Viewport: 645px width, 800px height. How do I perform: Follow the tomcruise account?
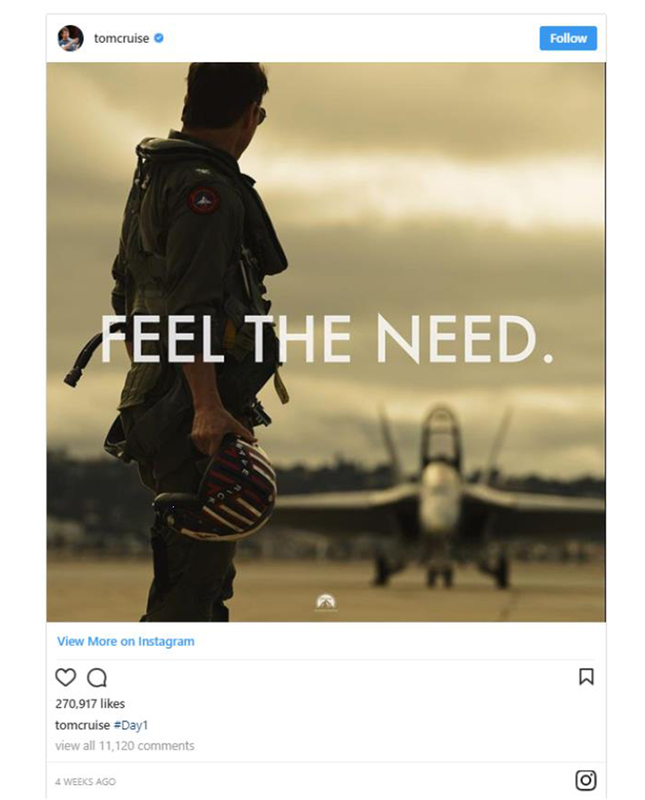pos(568,38)
